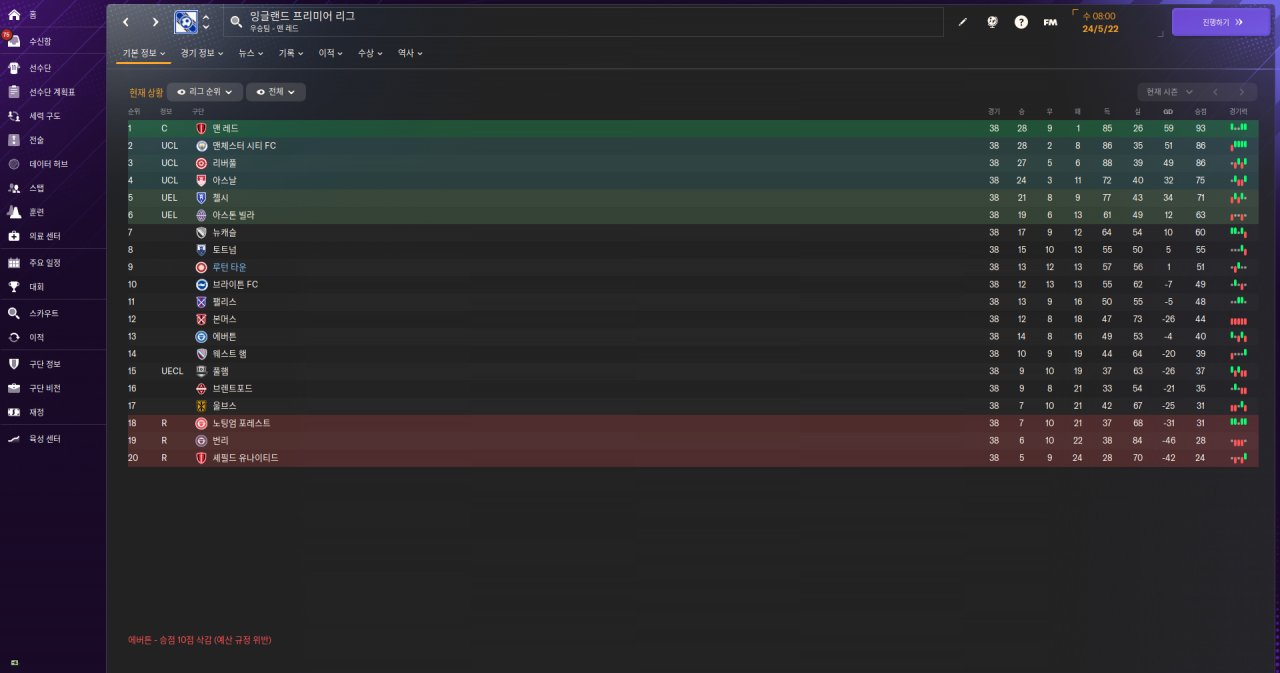Screen dimensions: 1280x673
Task: Open 세력 구도 dynamics icon
Action: pyautogui.click(x=13, y=116)
